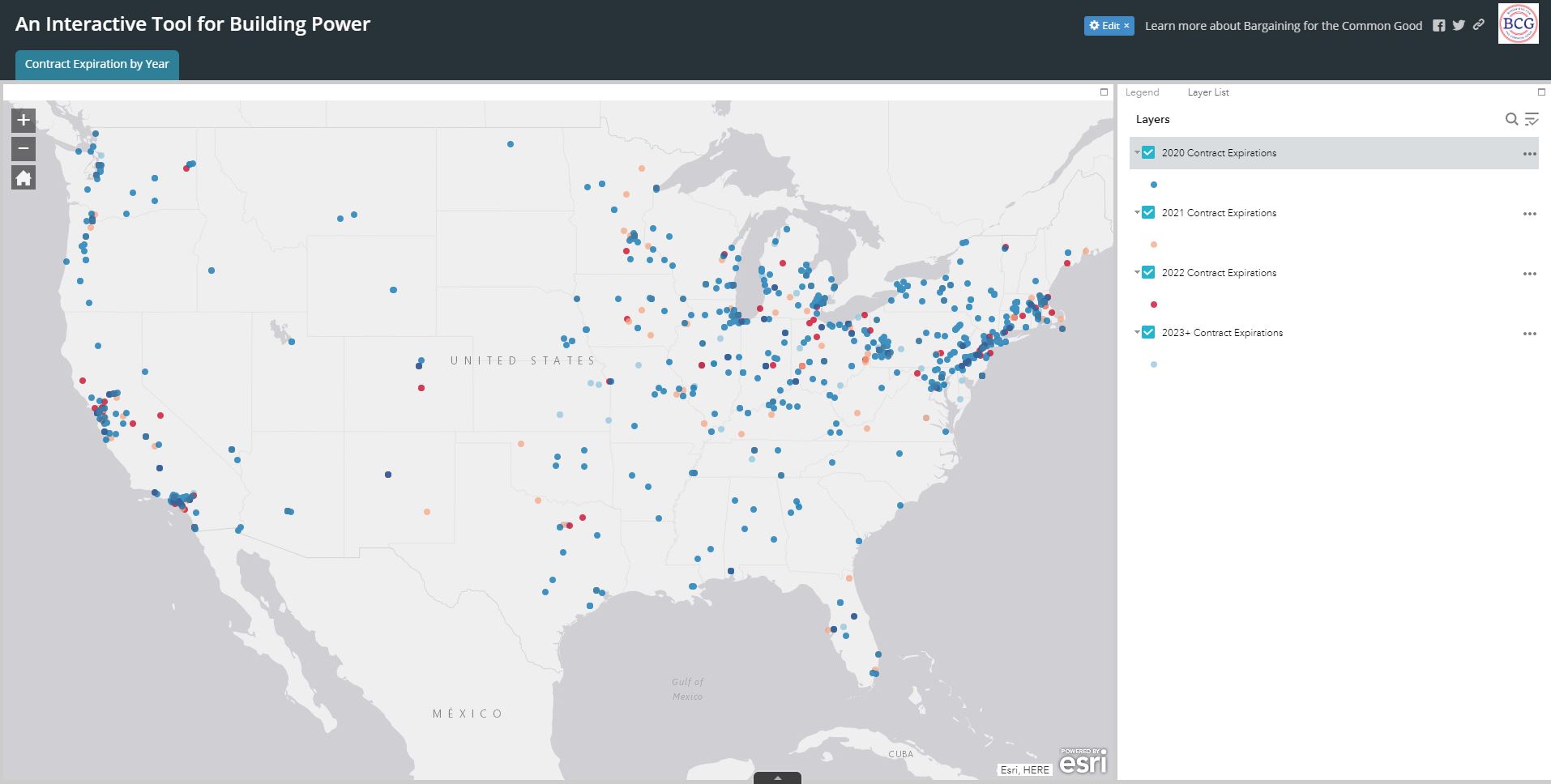Zoom in on the map
The height and width of the screenshot is (784, 1551).
click(x=23, y=120)
